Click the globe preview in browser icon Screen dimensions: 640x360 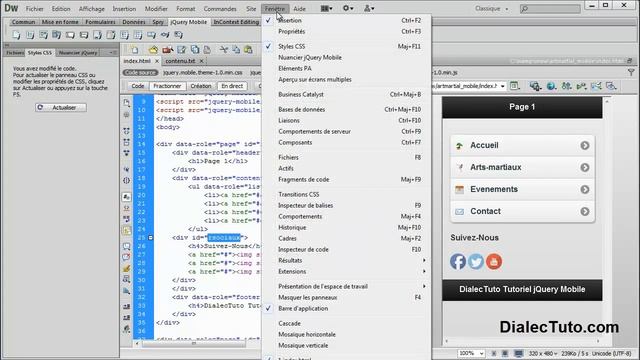click(551, 86)
